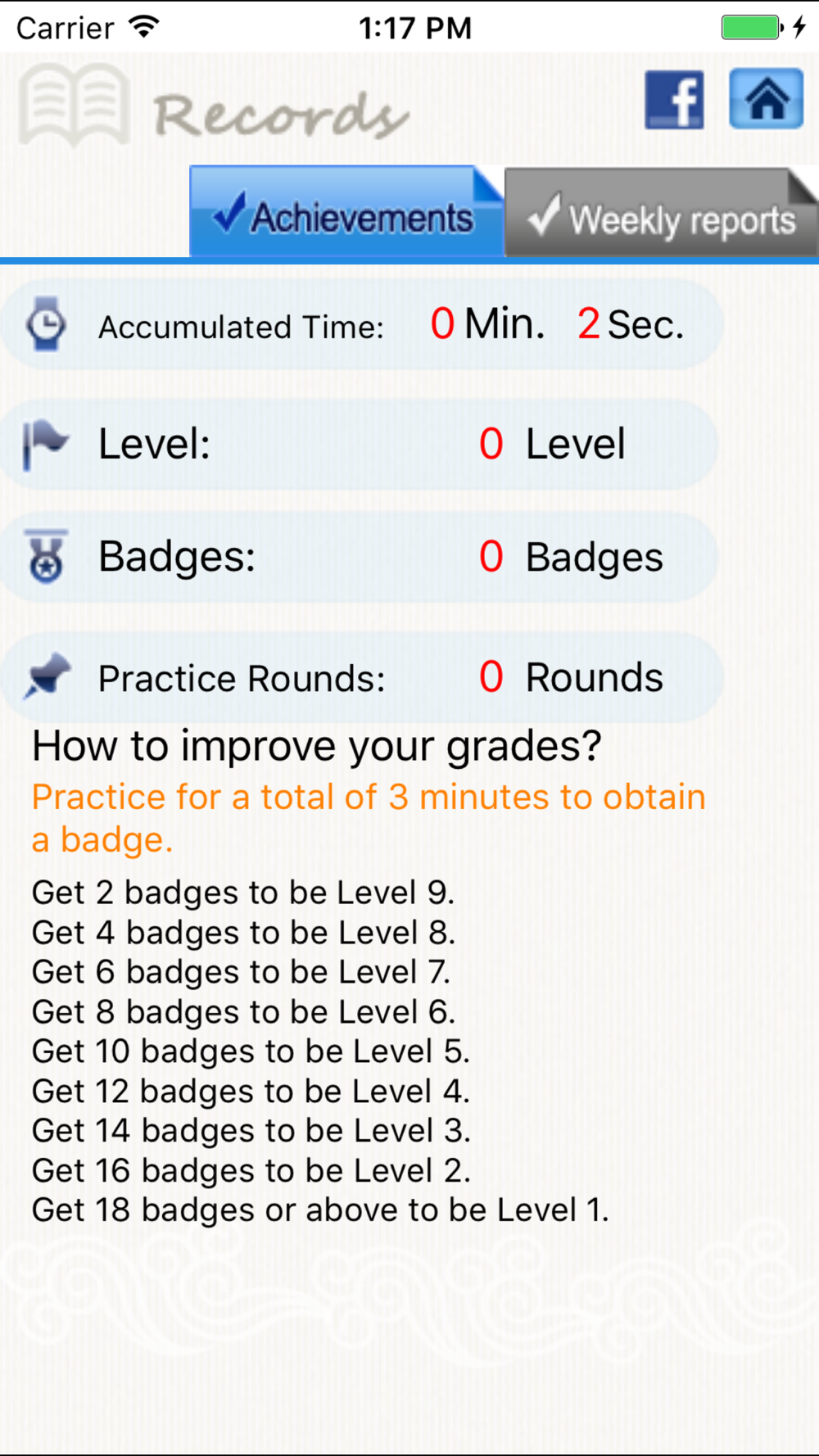Tap the 1:17 PM clock in status bar

(415, 28)
